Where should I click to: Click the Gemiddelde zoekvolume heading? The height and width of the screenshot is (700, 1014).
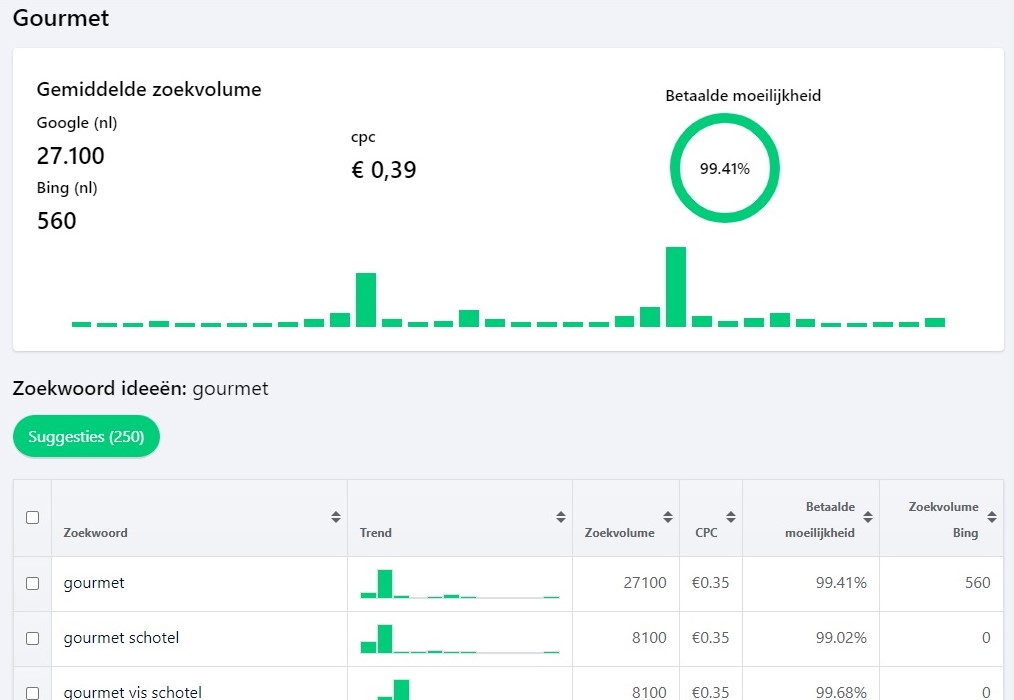coord(149,89)
